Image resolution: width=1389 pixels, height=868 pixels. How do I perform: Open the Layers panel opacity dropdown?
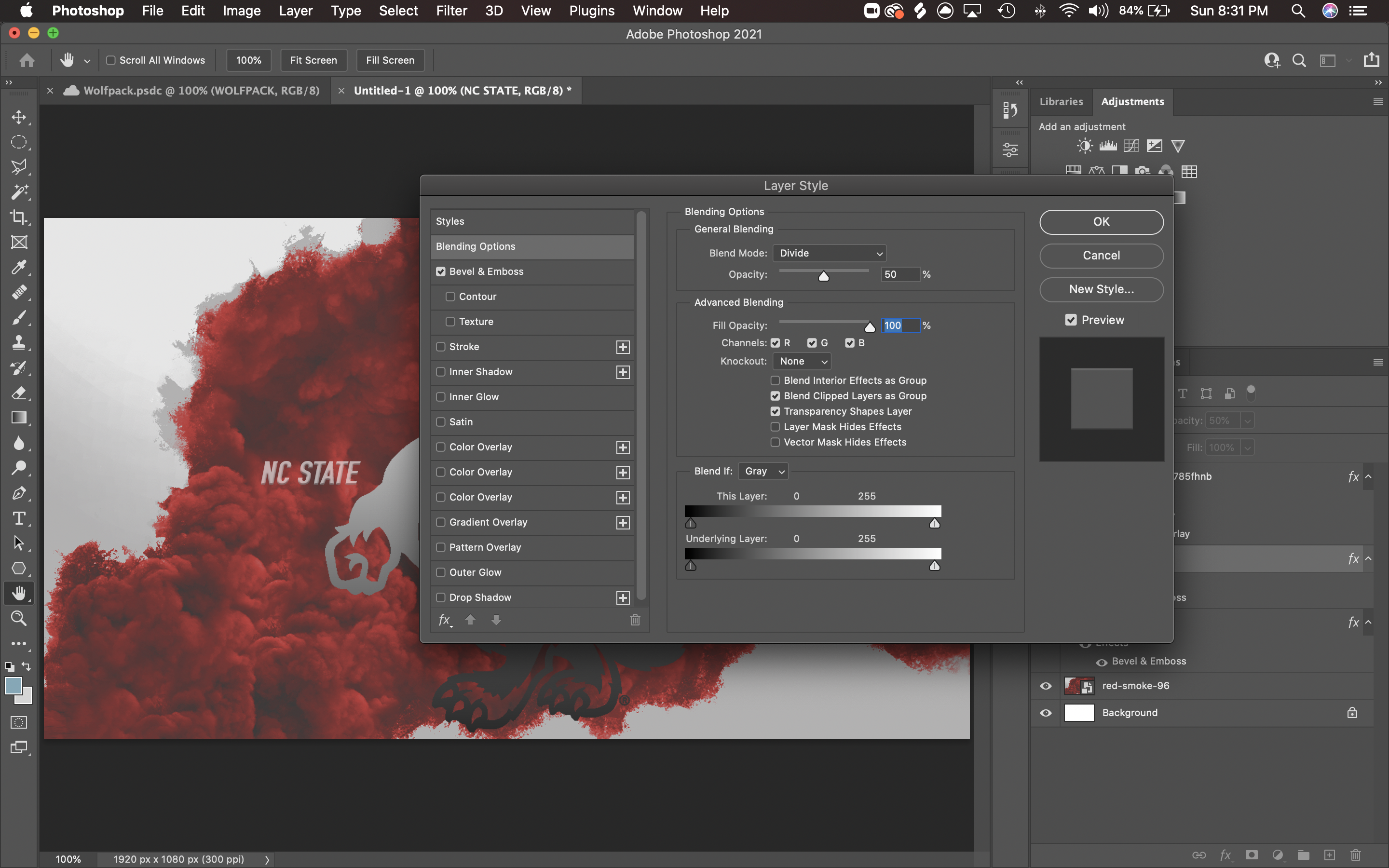[1247, 421]
